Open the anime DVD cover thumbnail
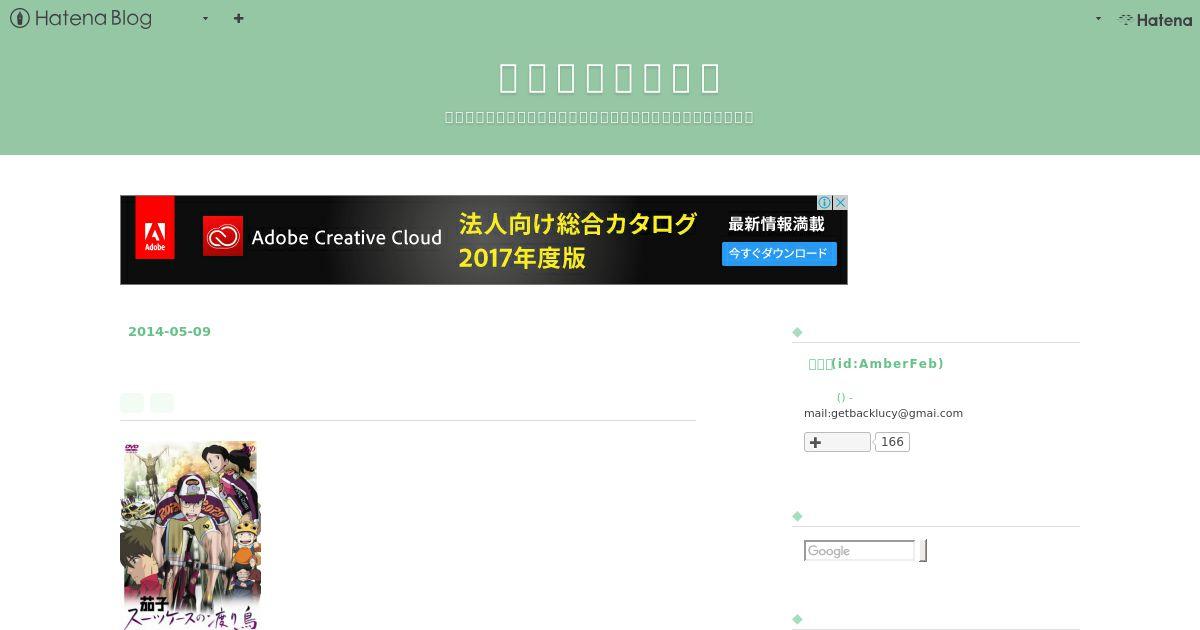The height and width of the screenshot is (630, 1200). tap(190, 536)
